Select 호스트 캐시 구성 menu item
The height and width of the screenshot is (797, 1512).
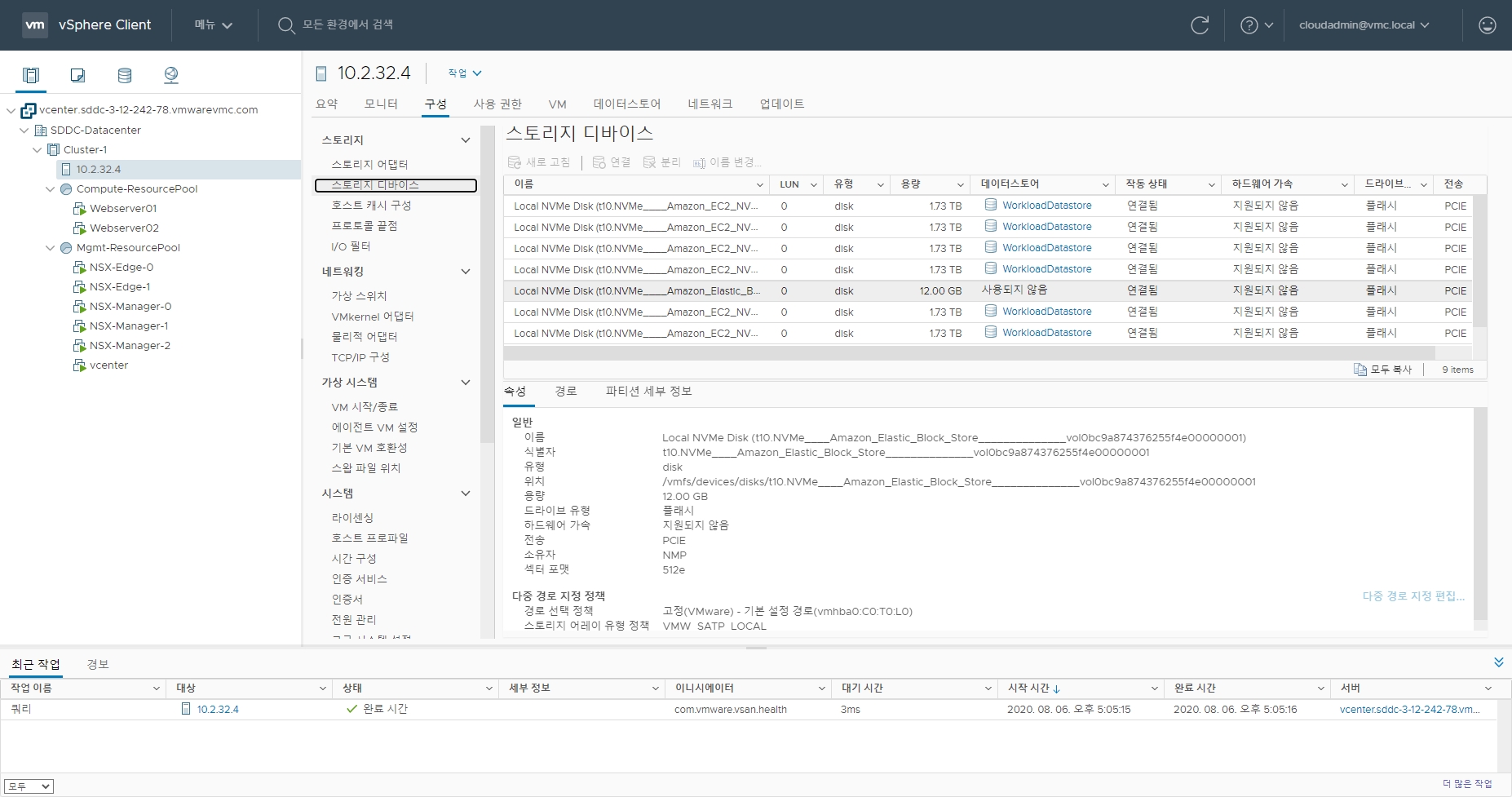pos(371,206)
